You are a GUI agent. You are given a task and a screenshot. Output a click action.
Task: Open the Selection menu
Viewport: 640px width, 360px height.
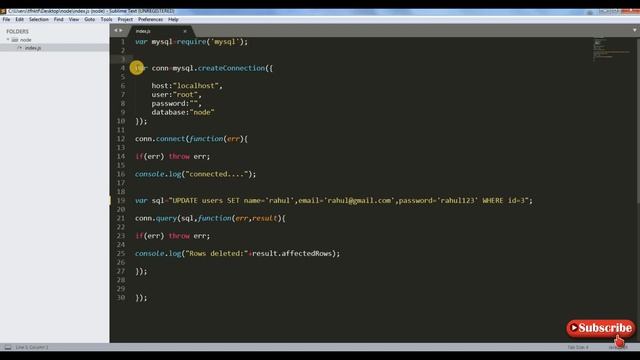pos(38,20)
